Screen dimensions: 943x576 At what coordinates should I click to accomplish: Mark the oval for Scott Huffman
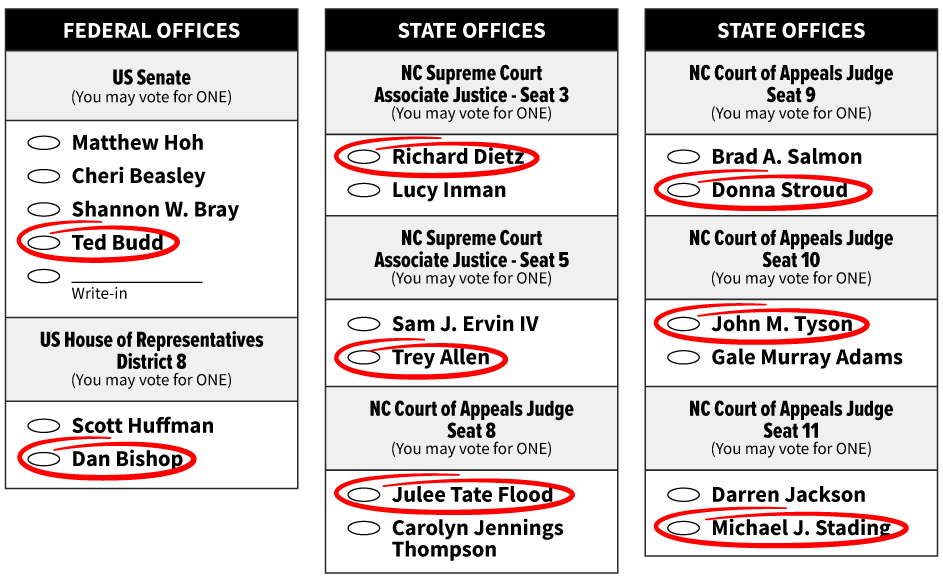(44, 426)
